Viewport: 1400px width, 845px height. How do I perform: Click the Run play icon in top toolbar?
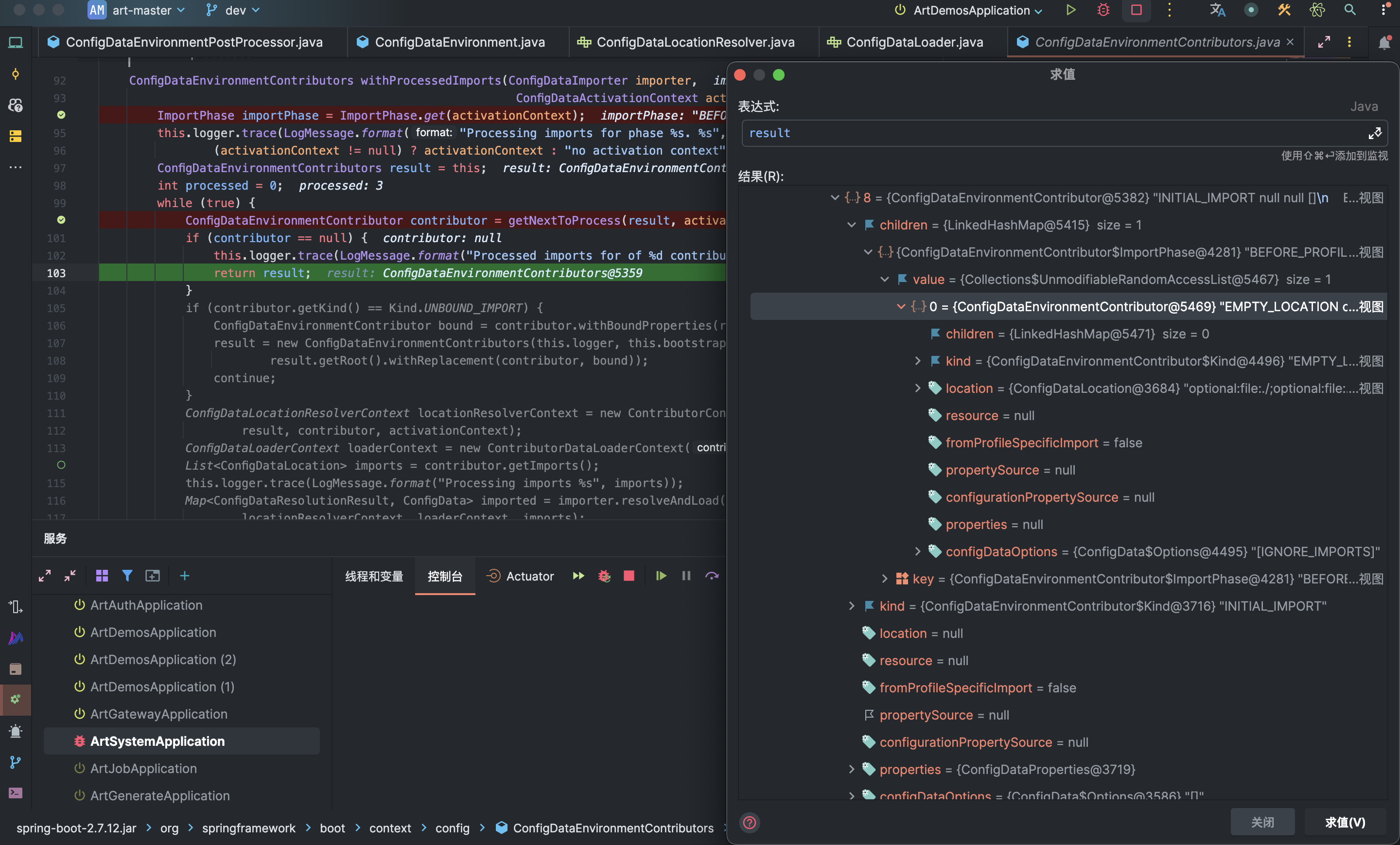[1070, 10]
